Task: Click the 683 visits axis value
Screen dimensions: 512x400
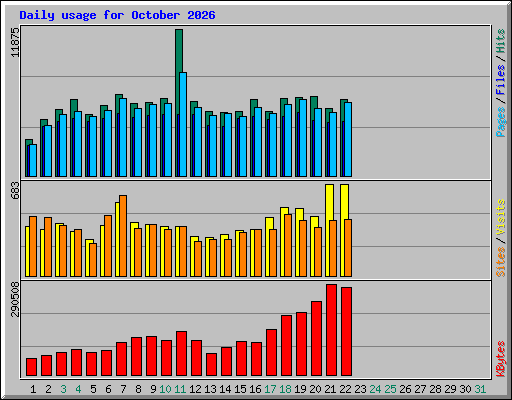Action: (15, 190)
